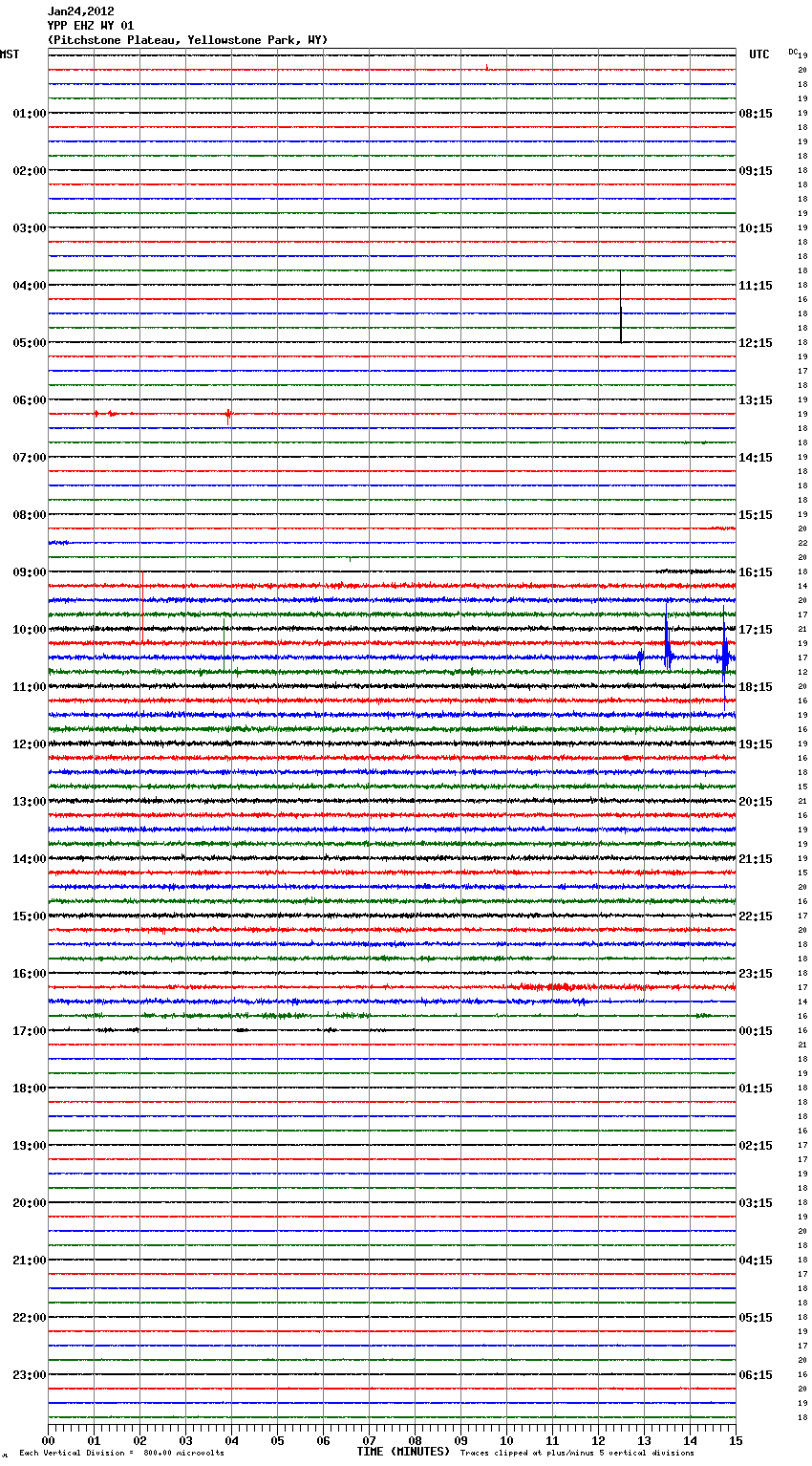Select the 06:00 MST time label
Image resolution: width=812 pixels, height=1466 pixels.
(30, 400)
